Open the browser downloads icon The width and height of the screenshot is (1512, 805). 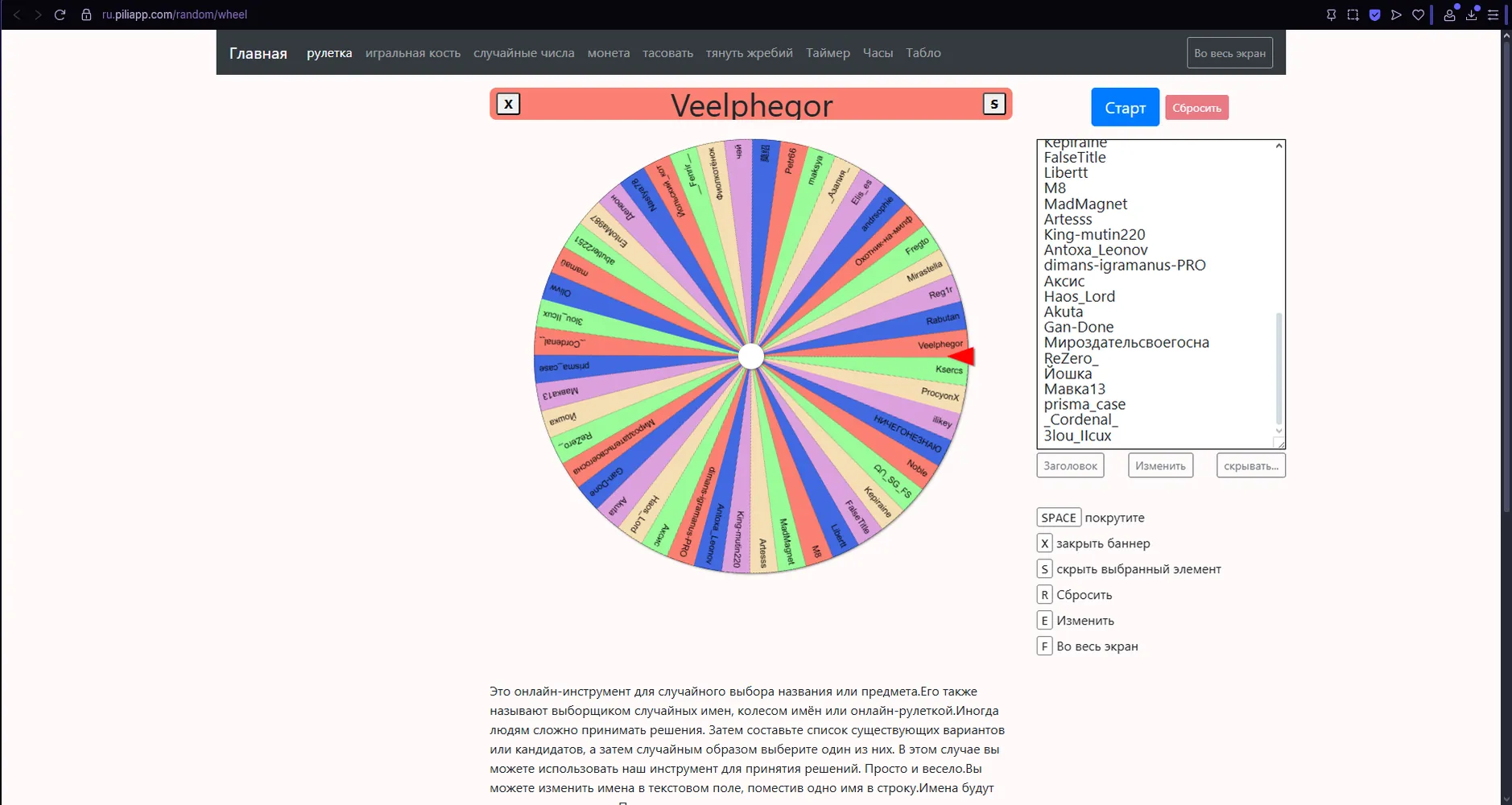click(1471, 14)
